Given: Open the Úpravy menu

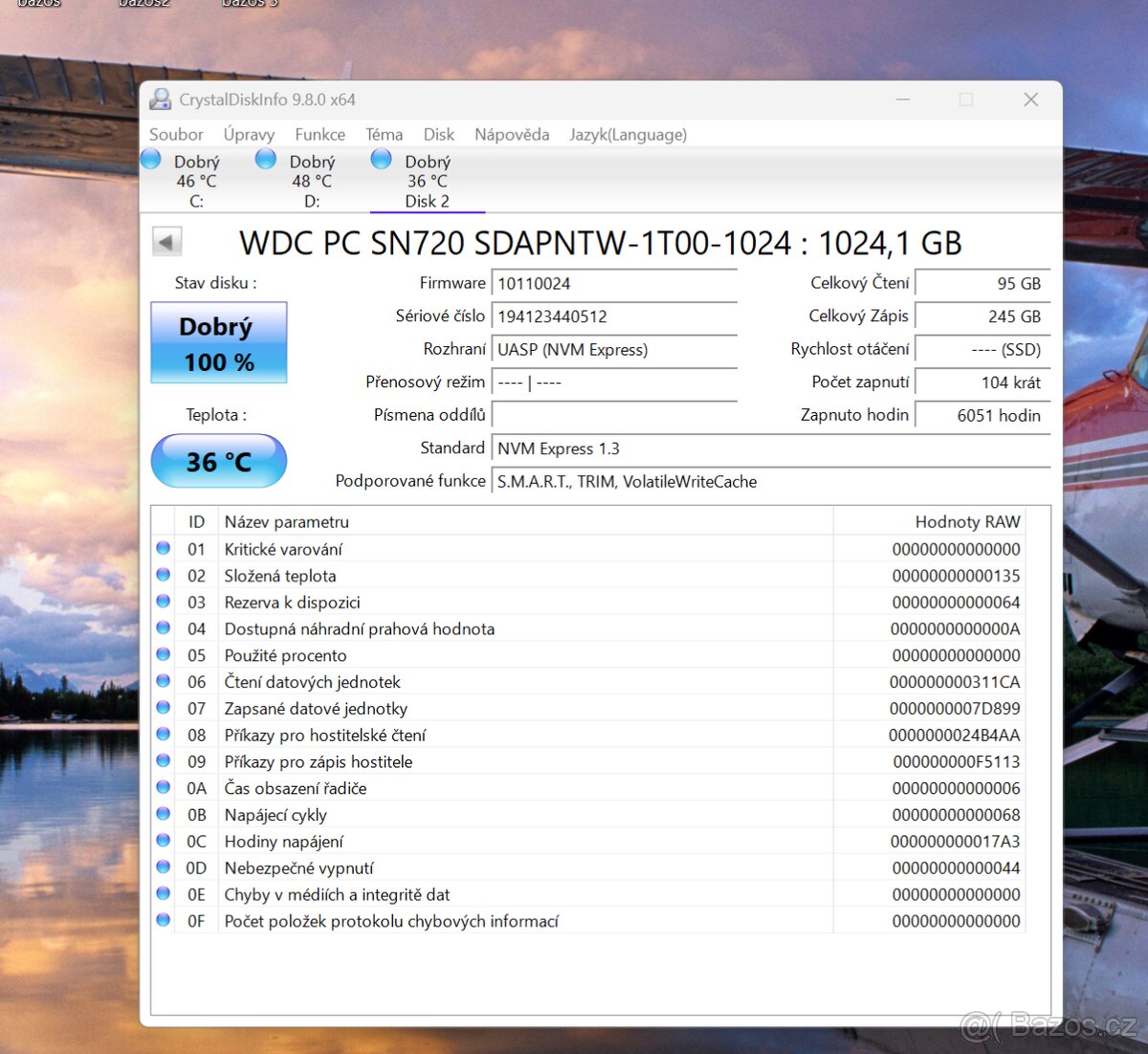Looking at the screenshot, I should (249, 135).
